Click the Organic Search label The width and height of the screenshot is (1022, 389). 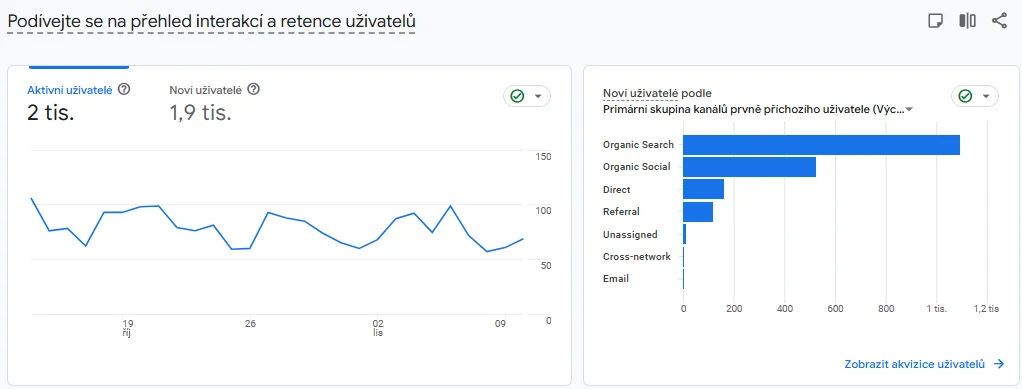[x=638, y=145]
